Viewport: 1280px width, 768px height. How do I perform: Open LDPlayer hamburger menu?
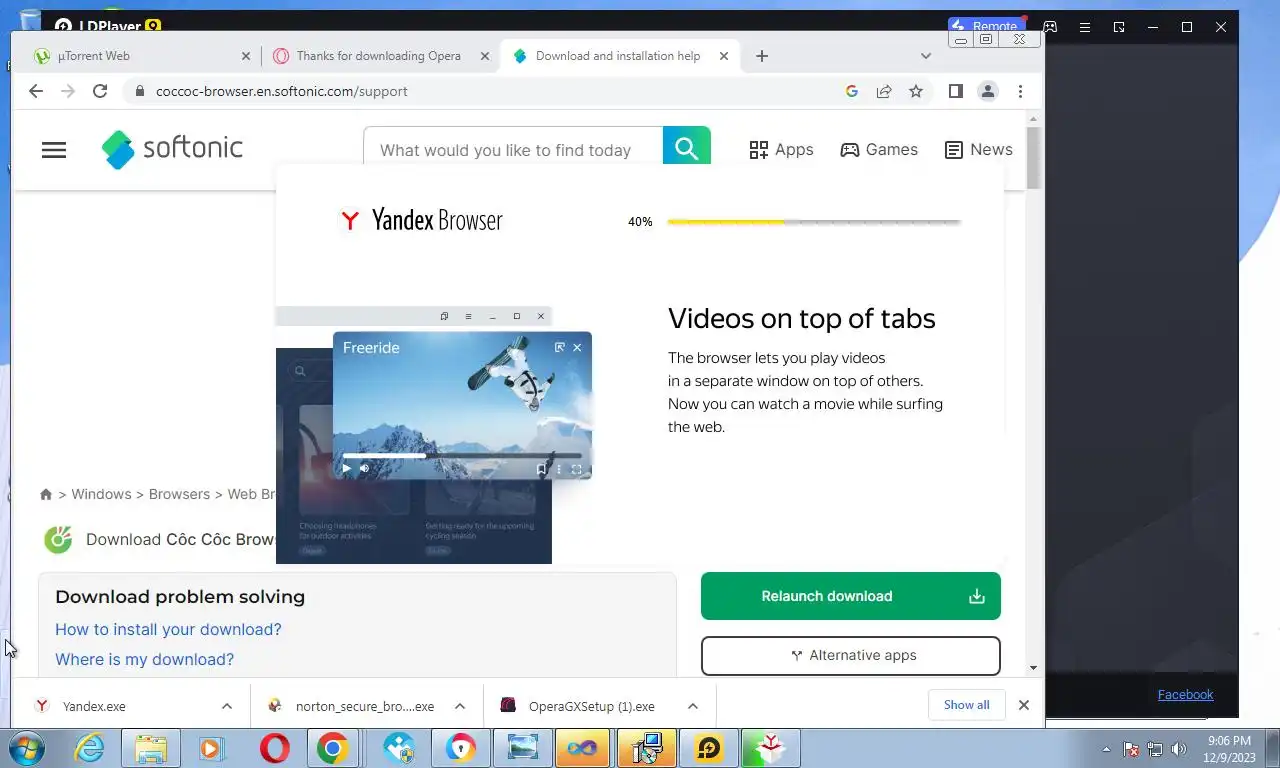pyautogui.click(x=1084, y=27)
